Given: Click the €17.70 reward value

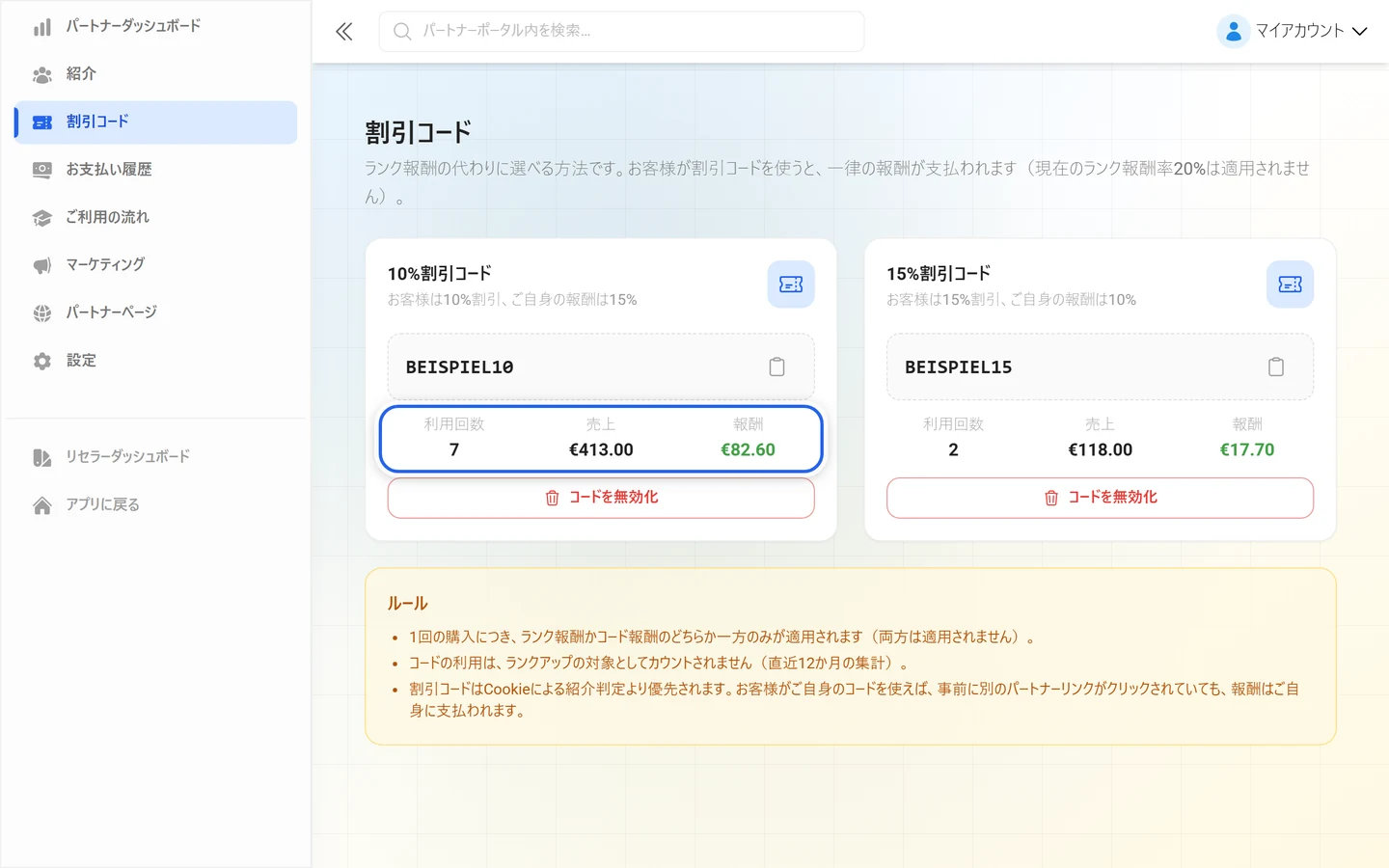Looking at the screenshot, I should pos(1247,449).
